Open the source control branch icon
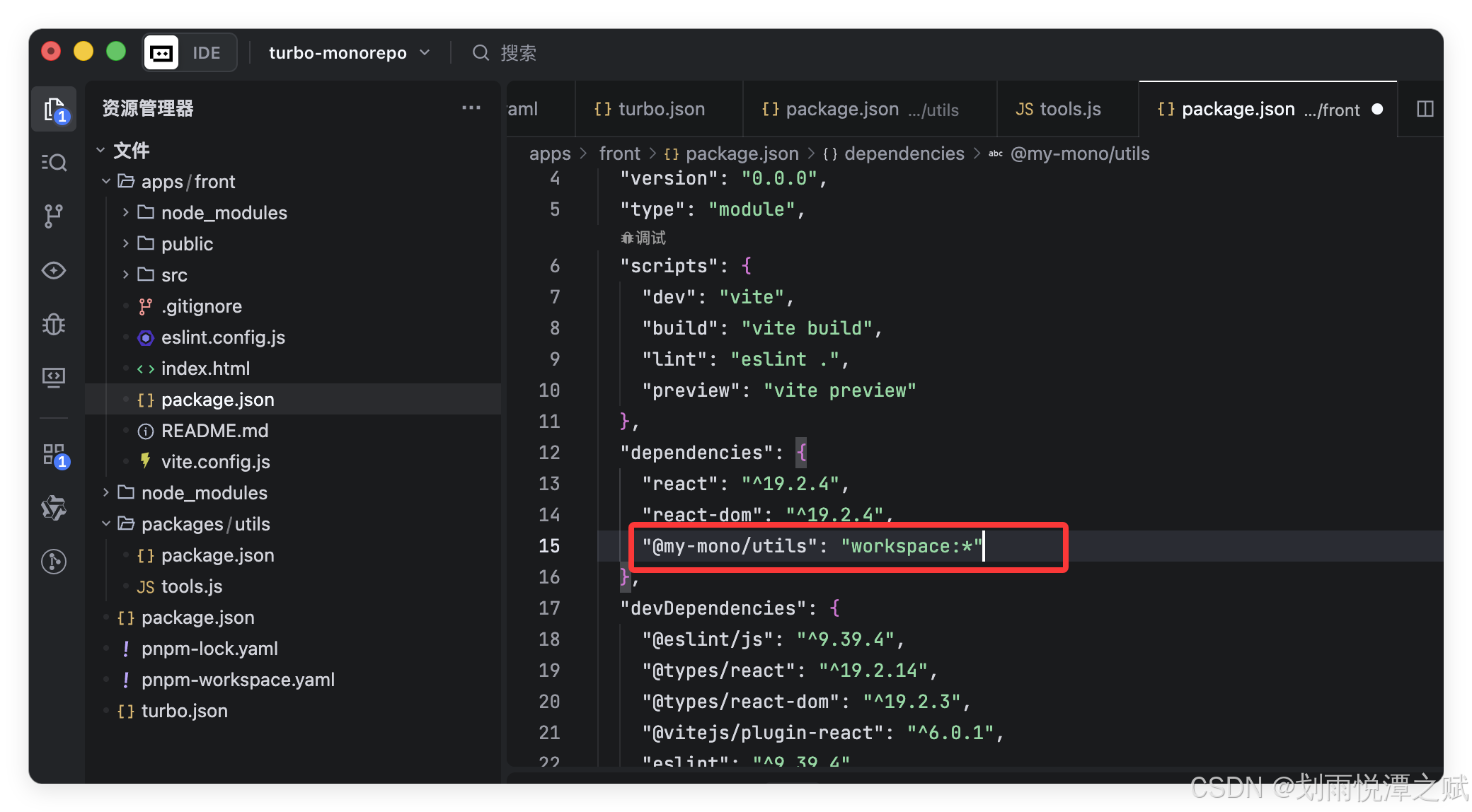This screenshot has width=1472, height=812. (x=54, y=216)
